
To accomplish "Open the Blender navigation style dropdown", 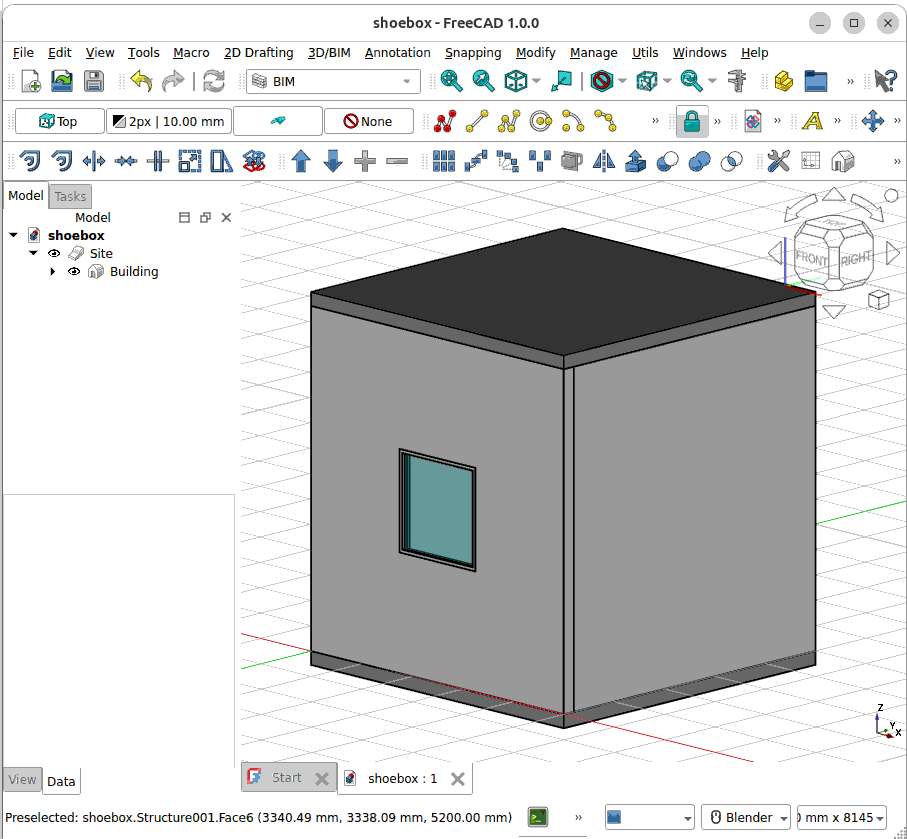I will point(745,817).
